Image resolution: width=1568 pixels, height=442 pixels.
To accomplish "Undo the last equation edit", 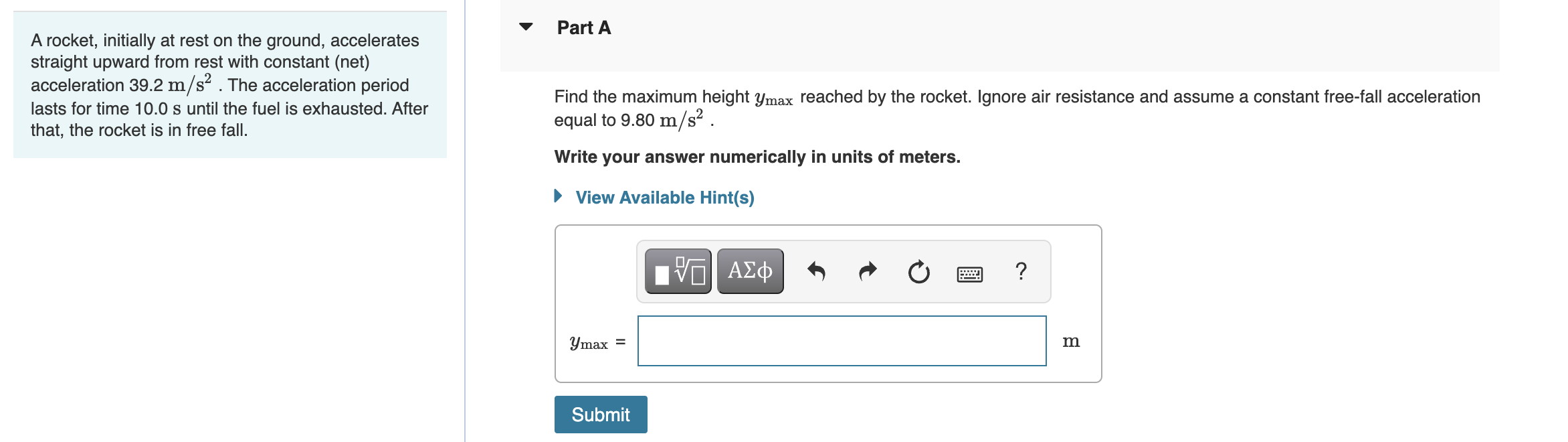I will pyautogui.click(x=817, y=271).
